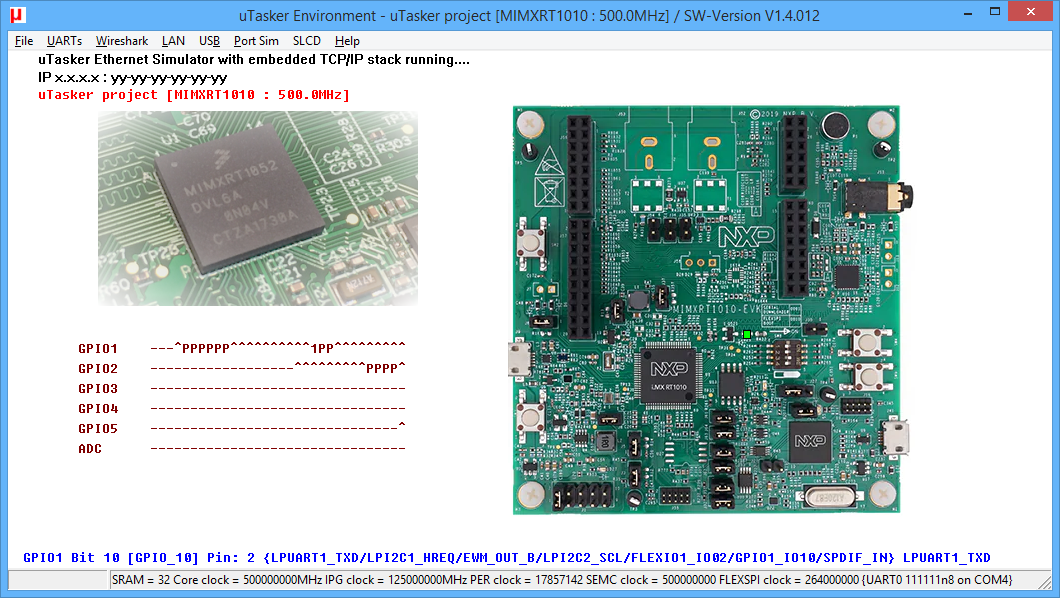Click the audio jack on the board
1060x598 pixels.
tap(879, 197)
